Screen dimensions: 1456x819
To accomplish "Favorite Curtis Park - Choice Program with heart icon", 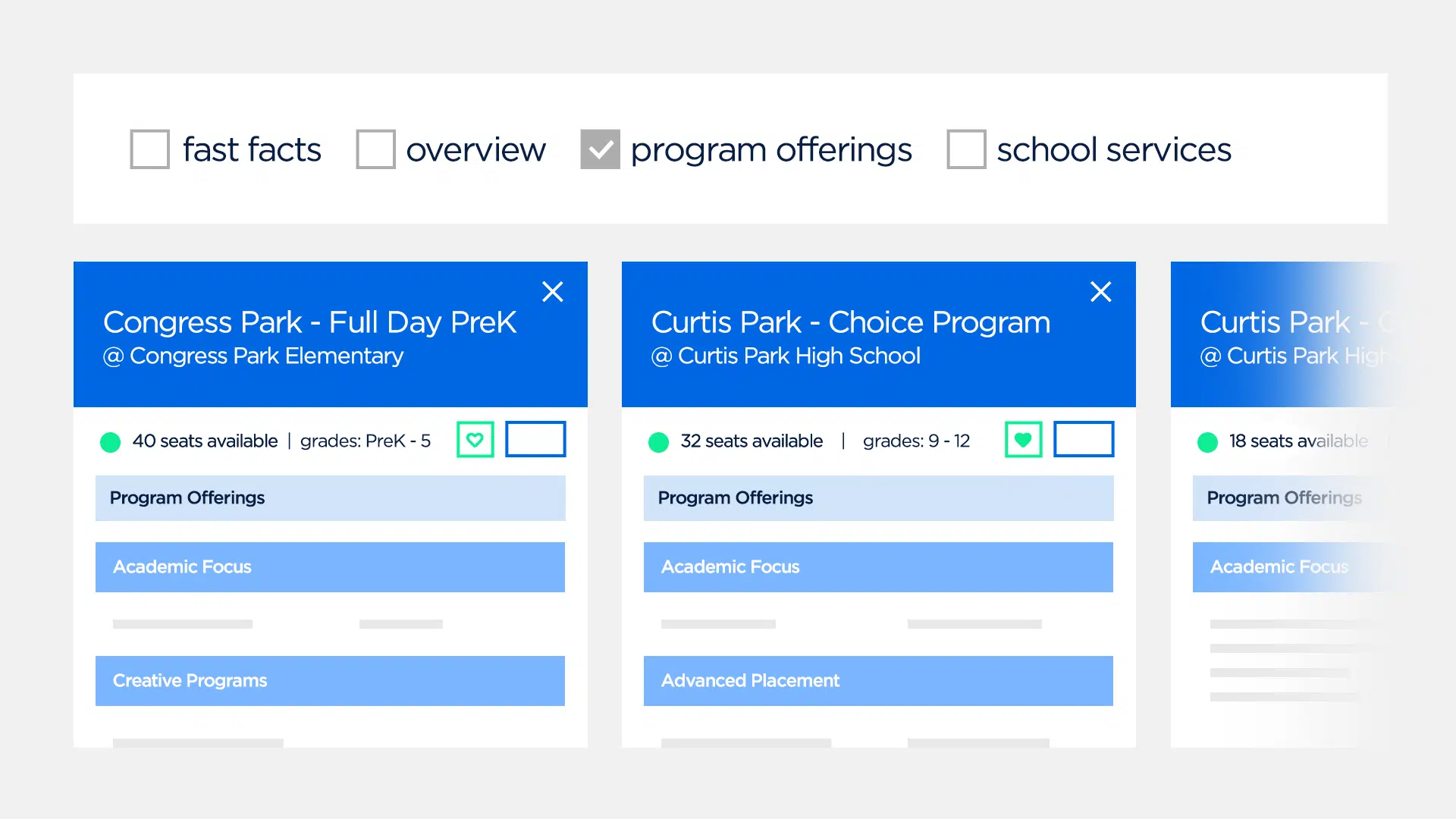I will click(1023, 439).
